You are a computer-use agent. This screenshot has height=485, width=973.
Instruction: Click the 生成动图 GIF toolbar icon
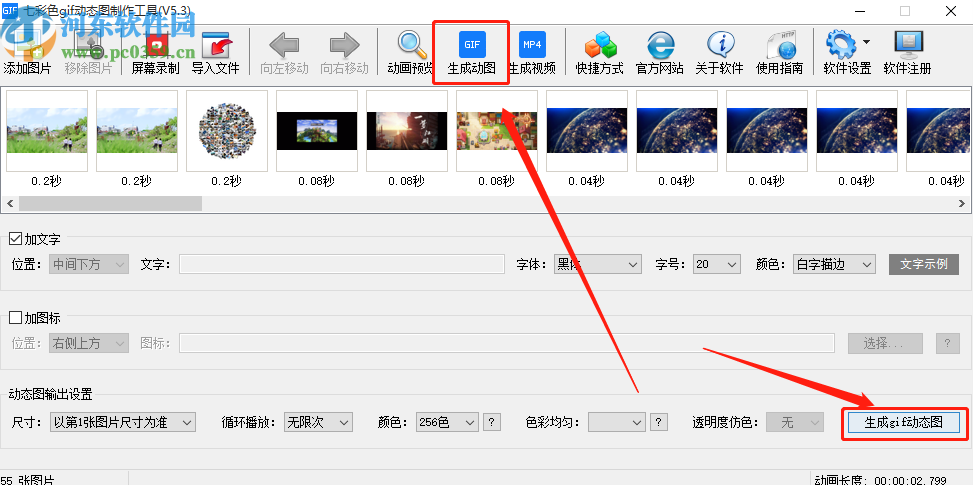tap(472, 45)
